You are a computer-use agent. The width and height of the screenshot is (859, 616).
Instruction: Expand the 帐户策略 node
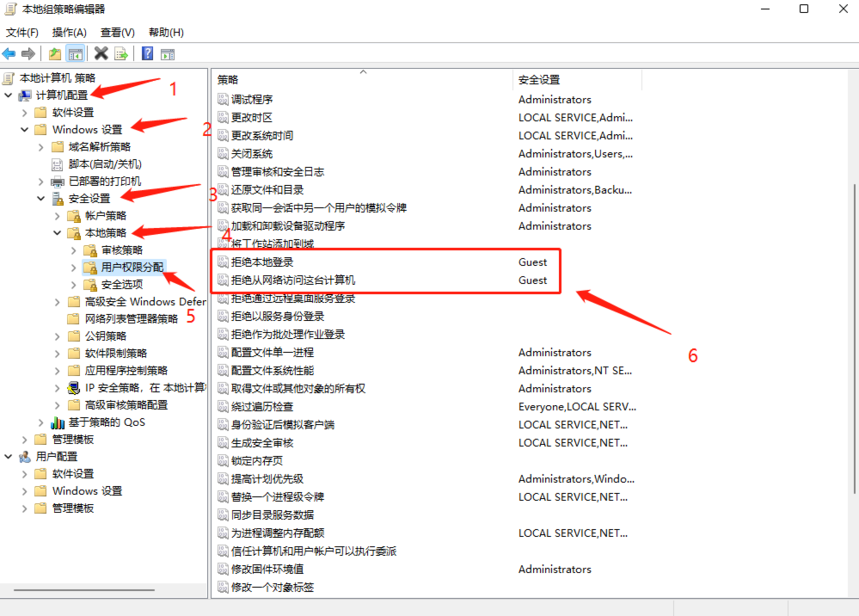click(57, 216)
